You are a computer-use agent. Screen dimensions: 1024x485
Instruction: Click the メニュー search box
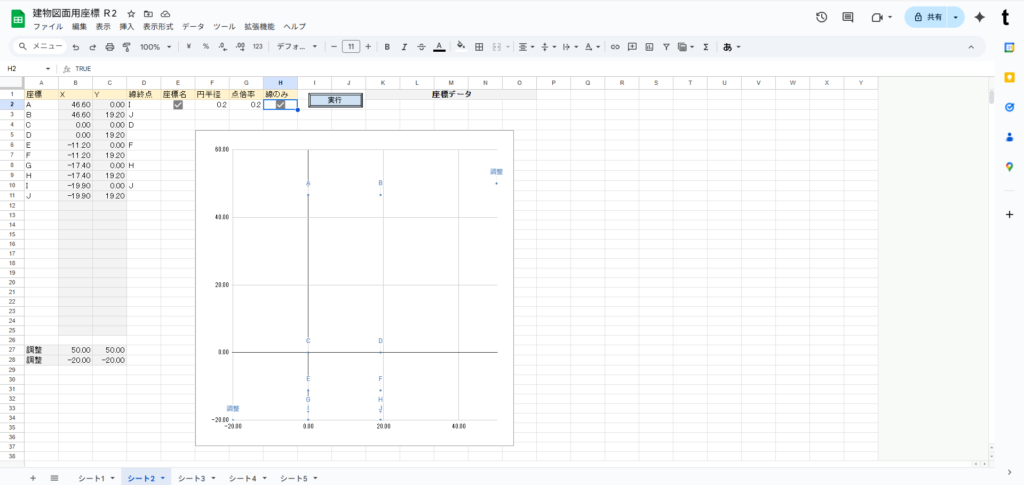[x=40, y=46]
